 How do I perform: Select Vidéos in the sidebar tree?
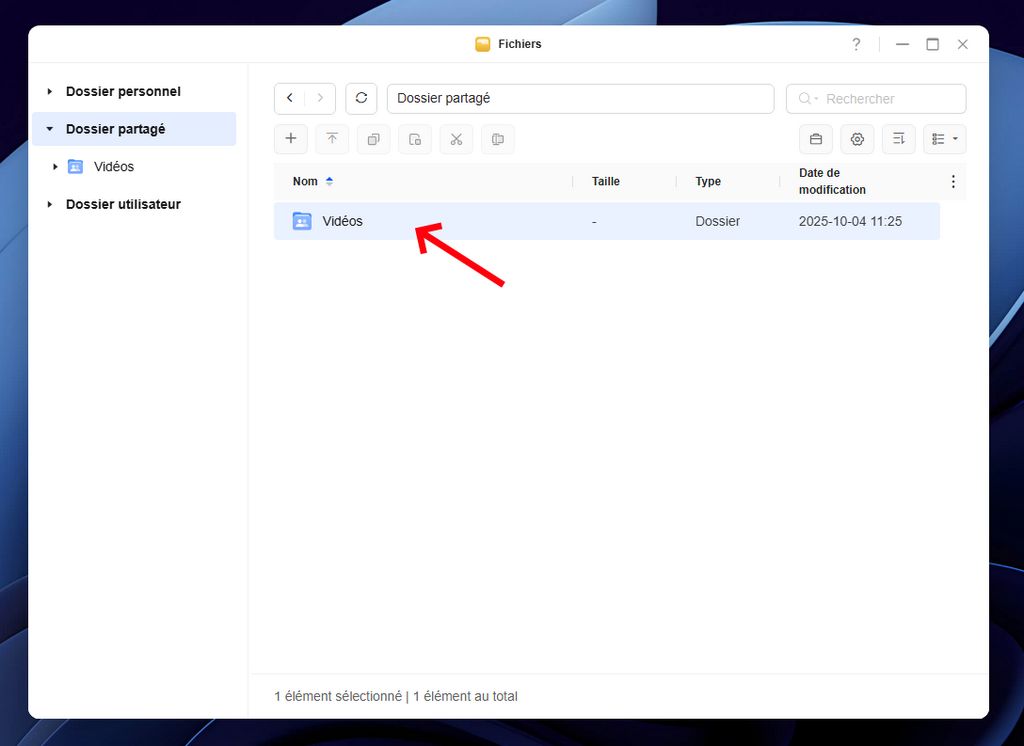113,167
